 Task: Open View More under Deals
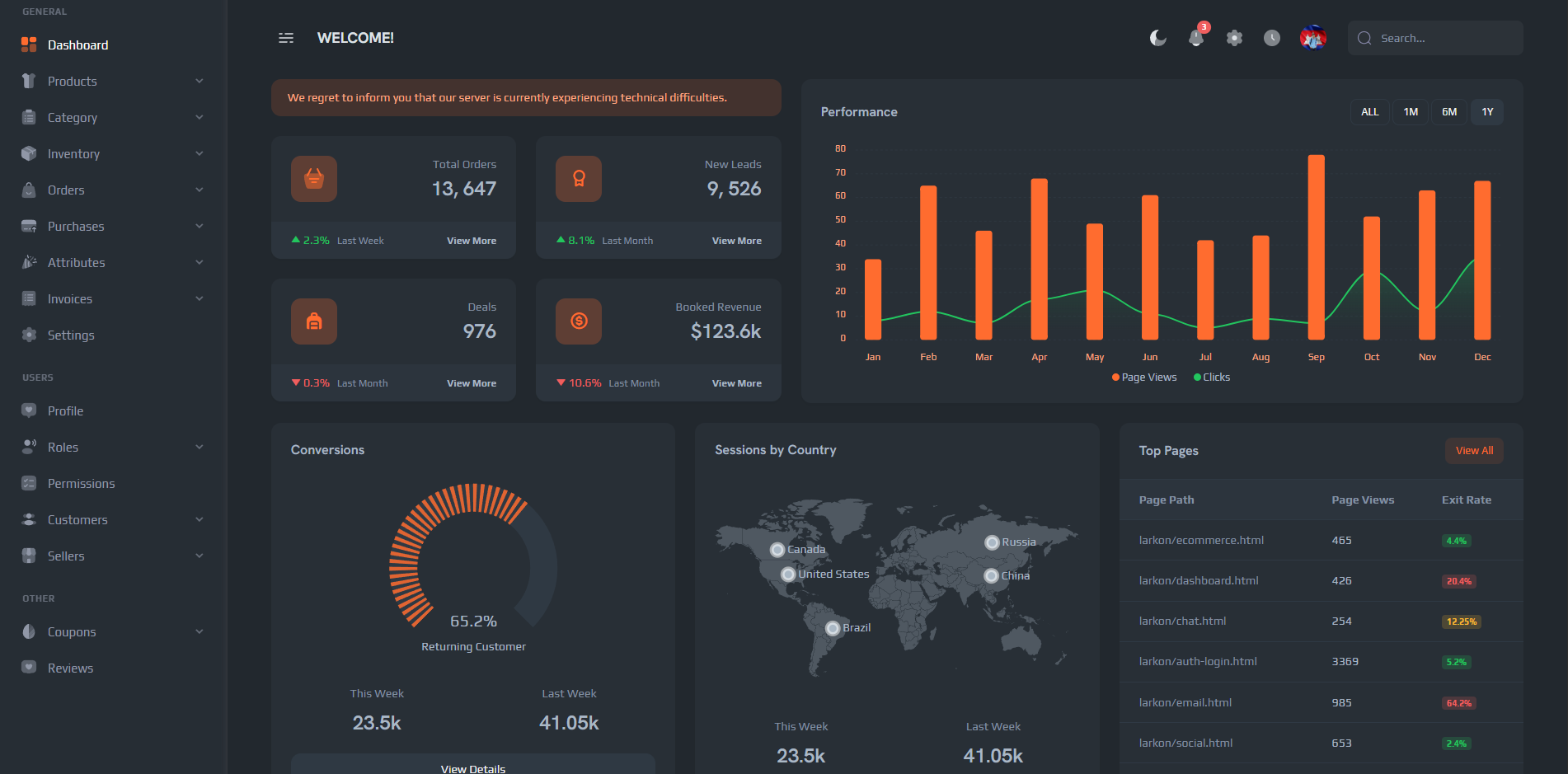(472, 383)
